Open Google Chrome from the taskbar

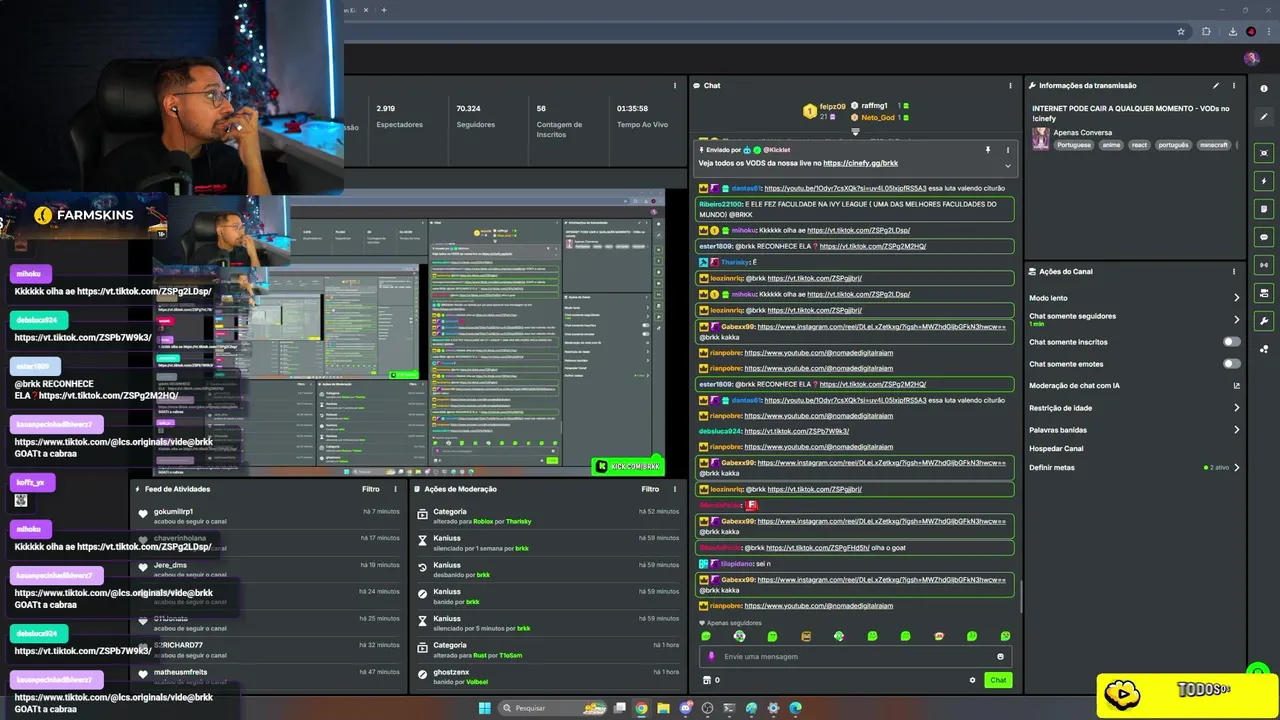point(642,708)
